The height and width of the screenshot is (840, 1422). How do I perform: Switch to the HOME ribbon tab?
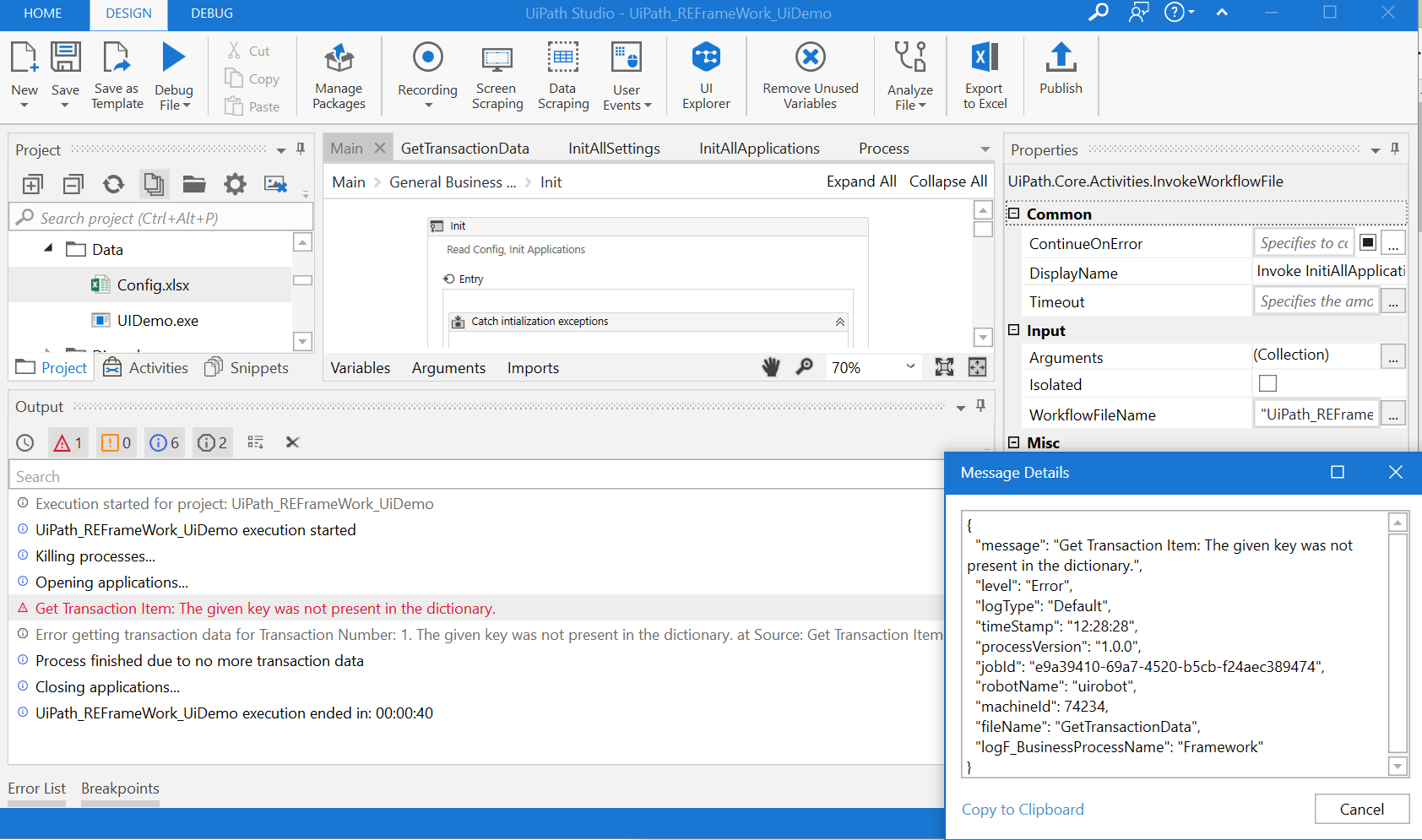click(x=43, y=14)
